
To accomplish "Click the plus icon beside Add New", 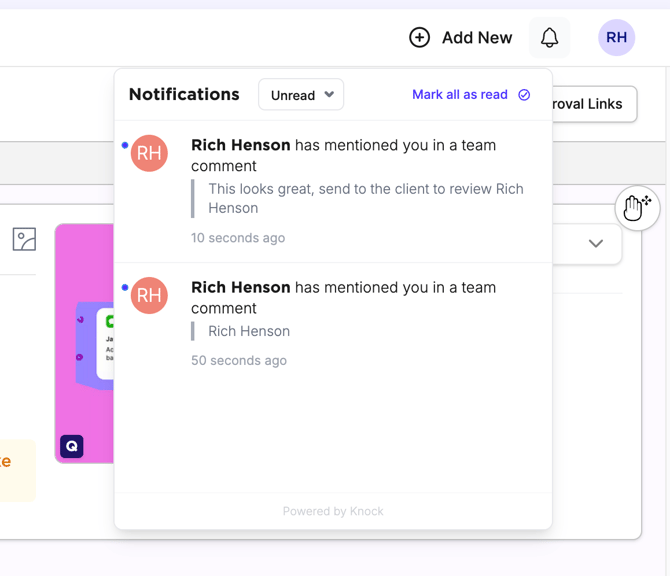I will pos(420,38).
